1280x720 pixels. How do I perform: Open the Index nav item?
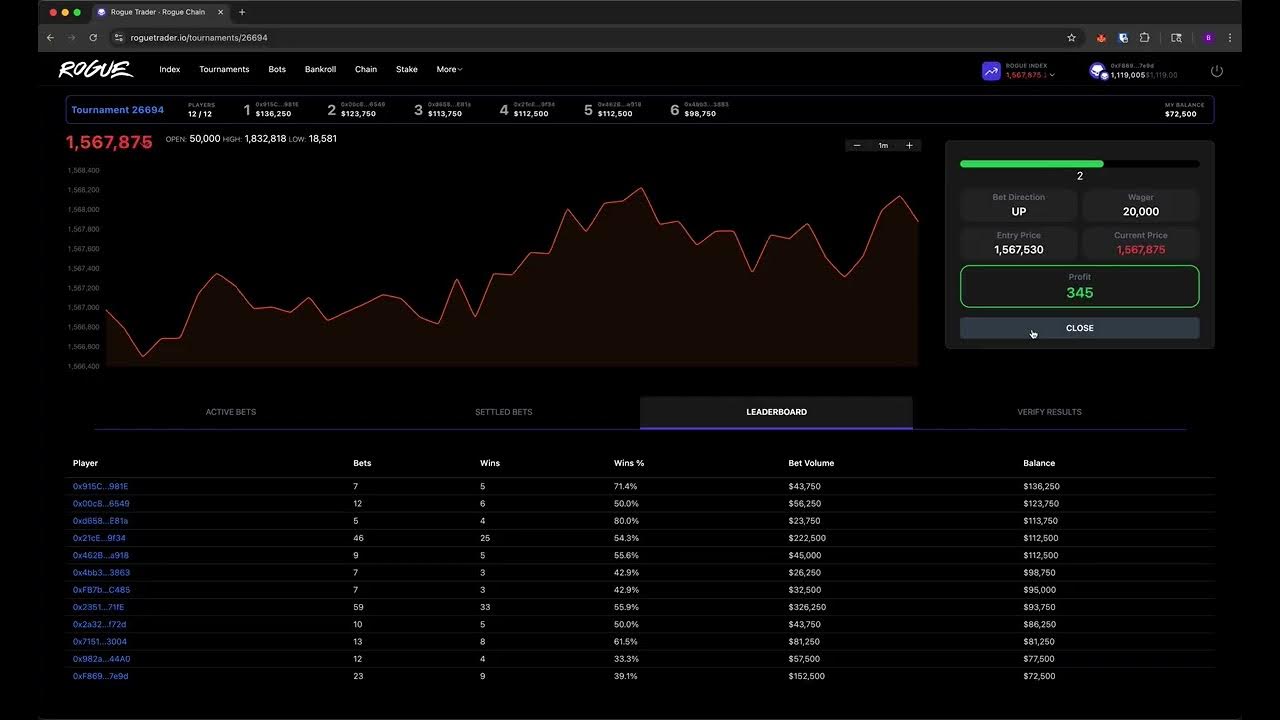170,69
